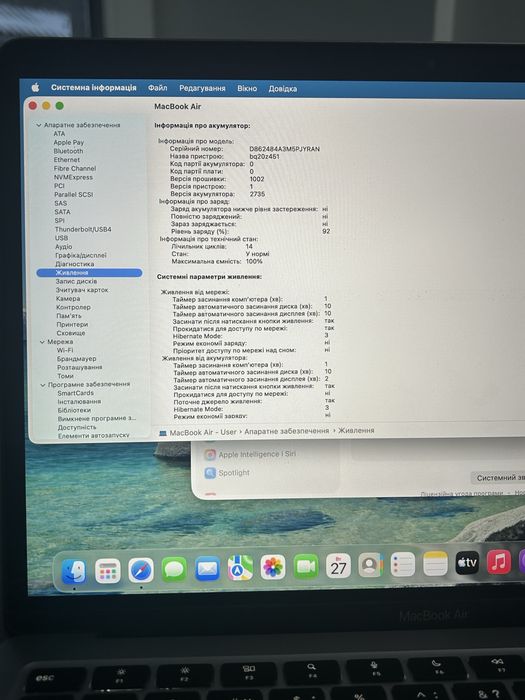Open the Apple menu
The height and width of the screenshot is (700, 525).
35,88
